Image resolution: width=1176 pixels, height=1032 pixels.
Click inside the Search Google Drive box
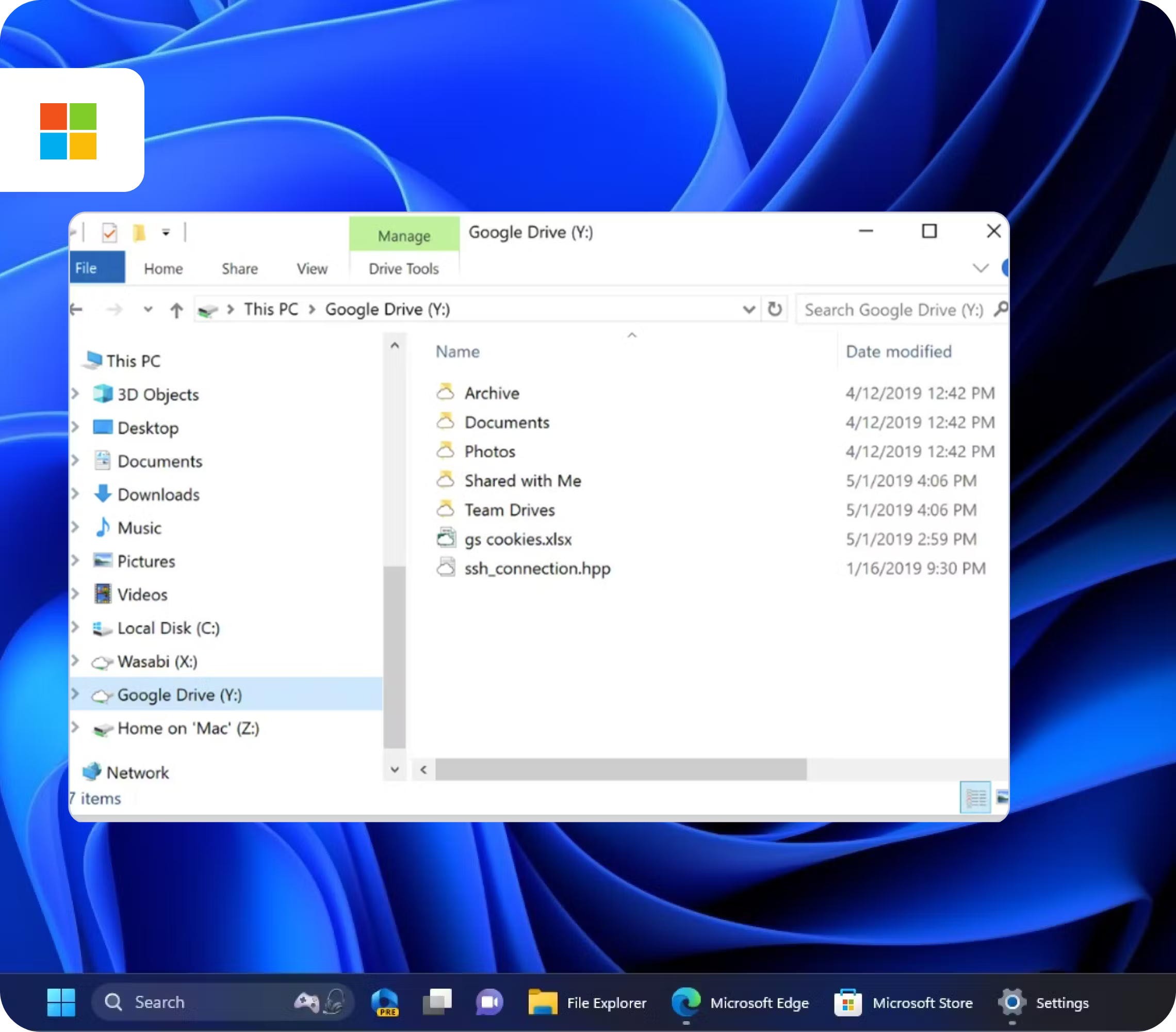(892, 309)
